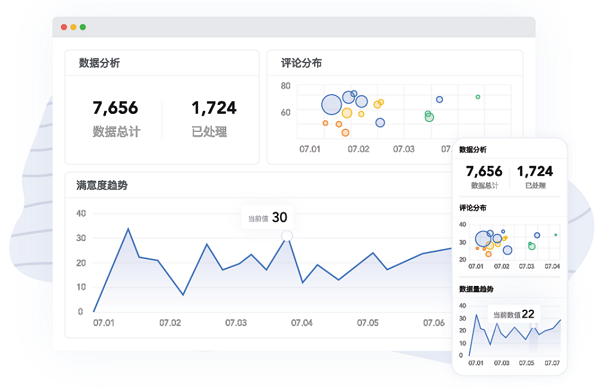Viewport: 600px width, 389px height.
Task: Click the circle marker under 当前值 30
Action: click(287, 236)
